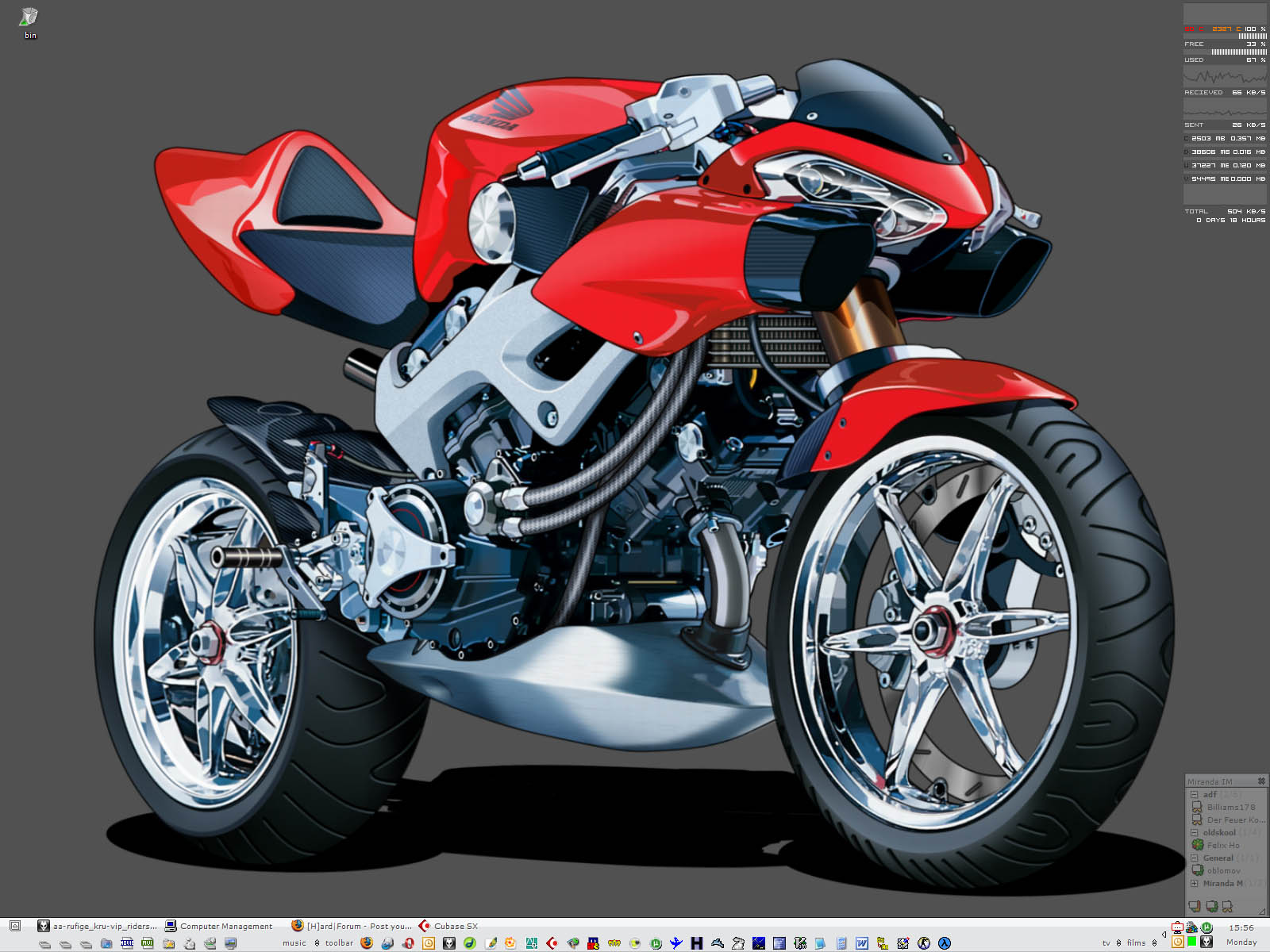Click the taskbar clock showing 15:56
Image resolution: width=1270 pixels, height=952 pixels.
pos(1241,927)
